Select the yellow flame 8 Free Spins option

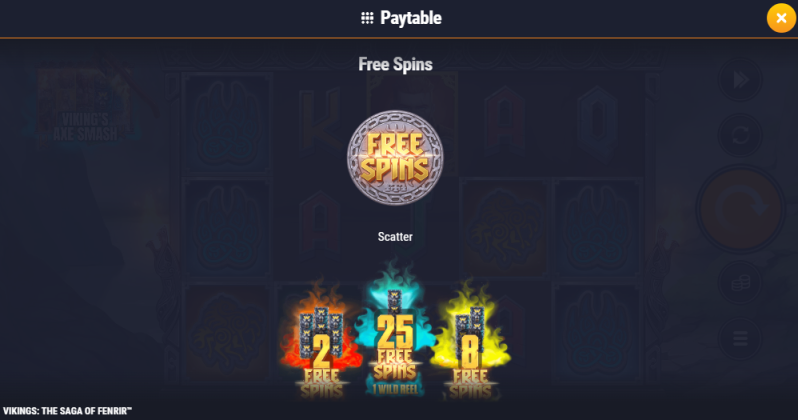pos(469,341)
